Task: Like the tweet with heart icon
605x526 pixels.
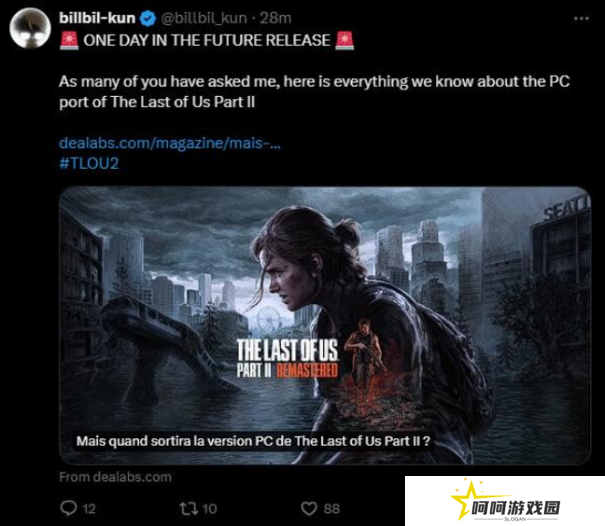Action: (309, 508)
